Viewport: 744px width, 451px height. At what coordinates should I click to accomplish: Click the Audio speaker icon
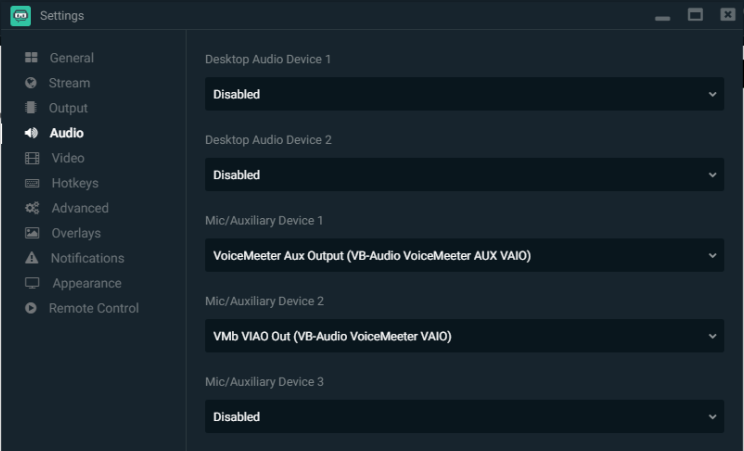point(31,133)
